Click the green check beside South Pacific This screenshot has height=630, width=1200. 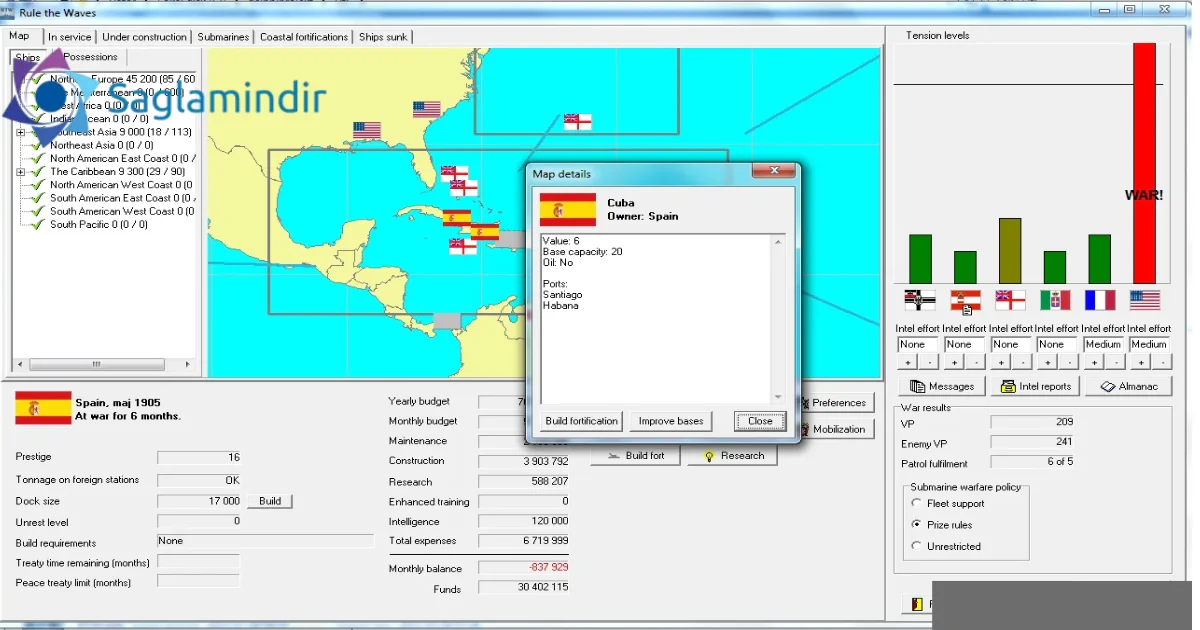(38, 224)
